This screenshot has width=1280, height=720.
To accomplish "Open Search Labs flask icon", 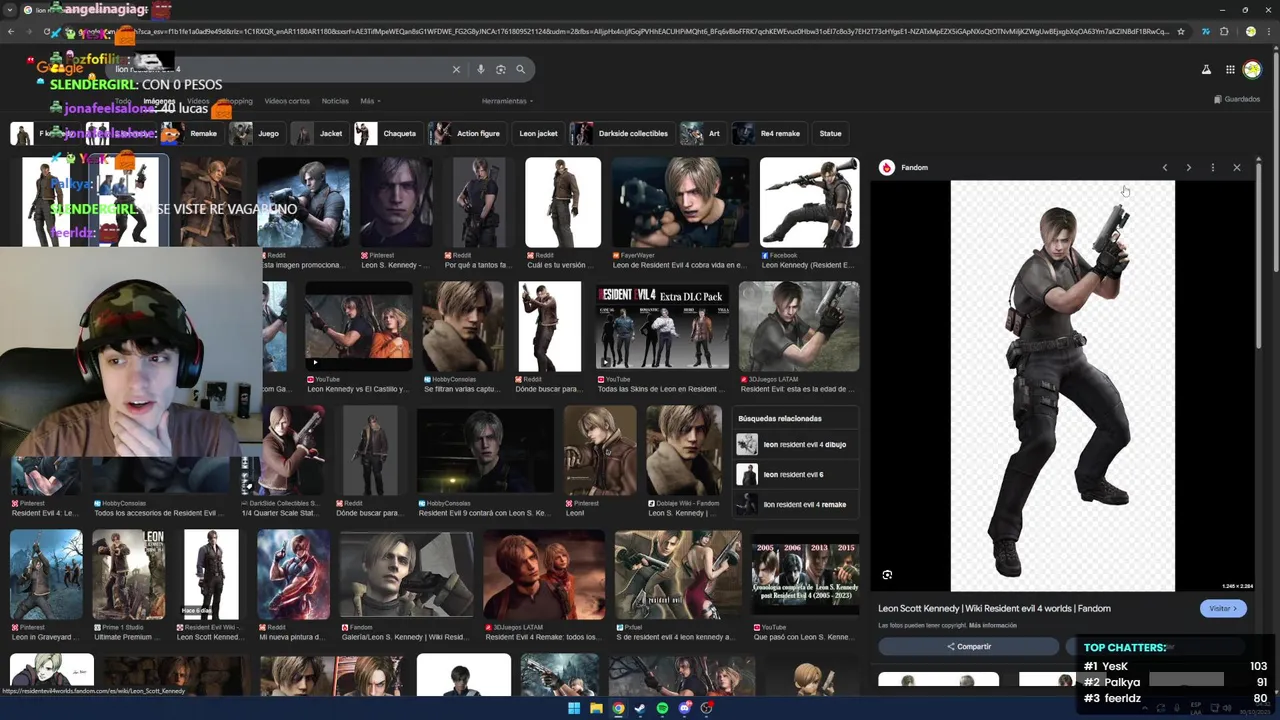I will (1205, 69).
